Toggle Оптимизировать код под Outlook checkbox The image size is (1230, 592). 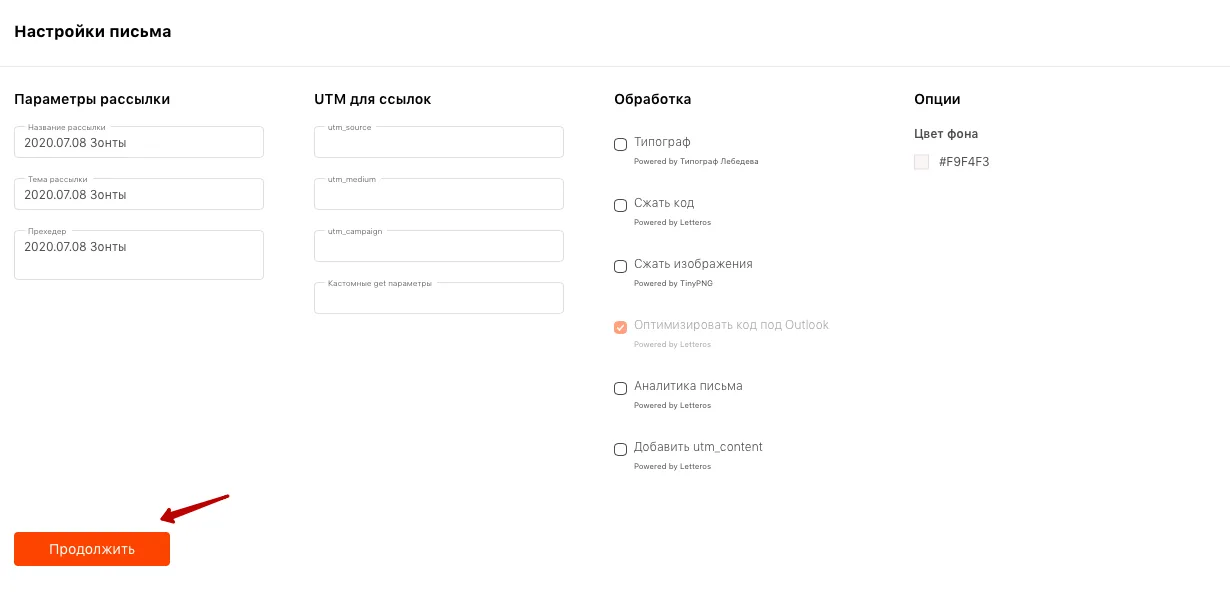(620, 327)
